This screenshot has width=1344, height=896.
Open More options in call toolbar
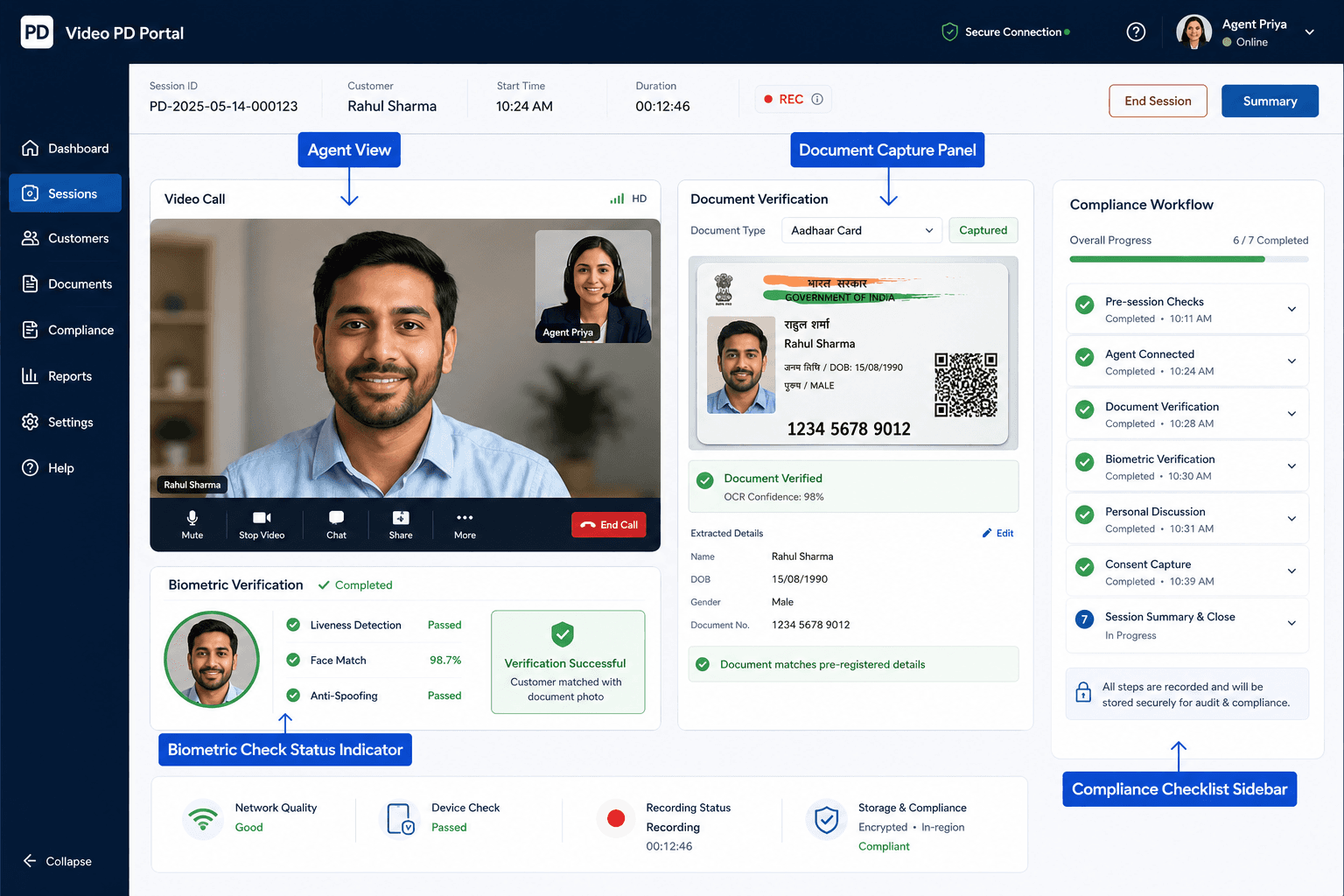[x=465, y=524]
